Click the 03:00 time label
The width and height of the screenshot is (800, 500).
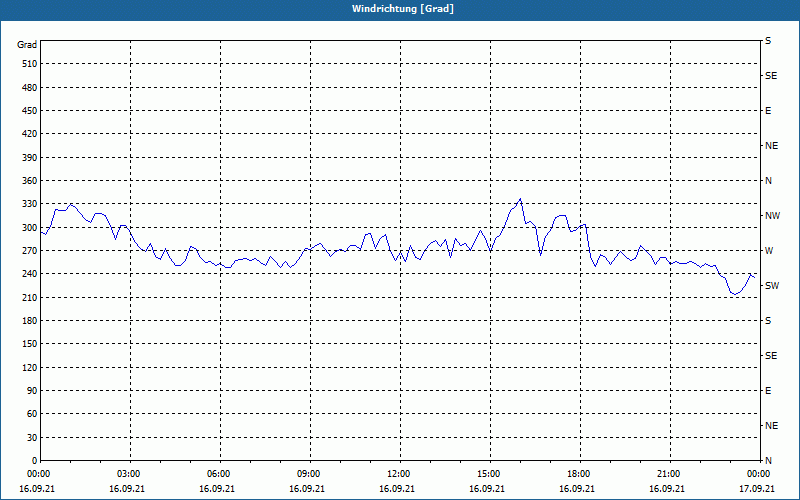129,474
